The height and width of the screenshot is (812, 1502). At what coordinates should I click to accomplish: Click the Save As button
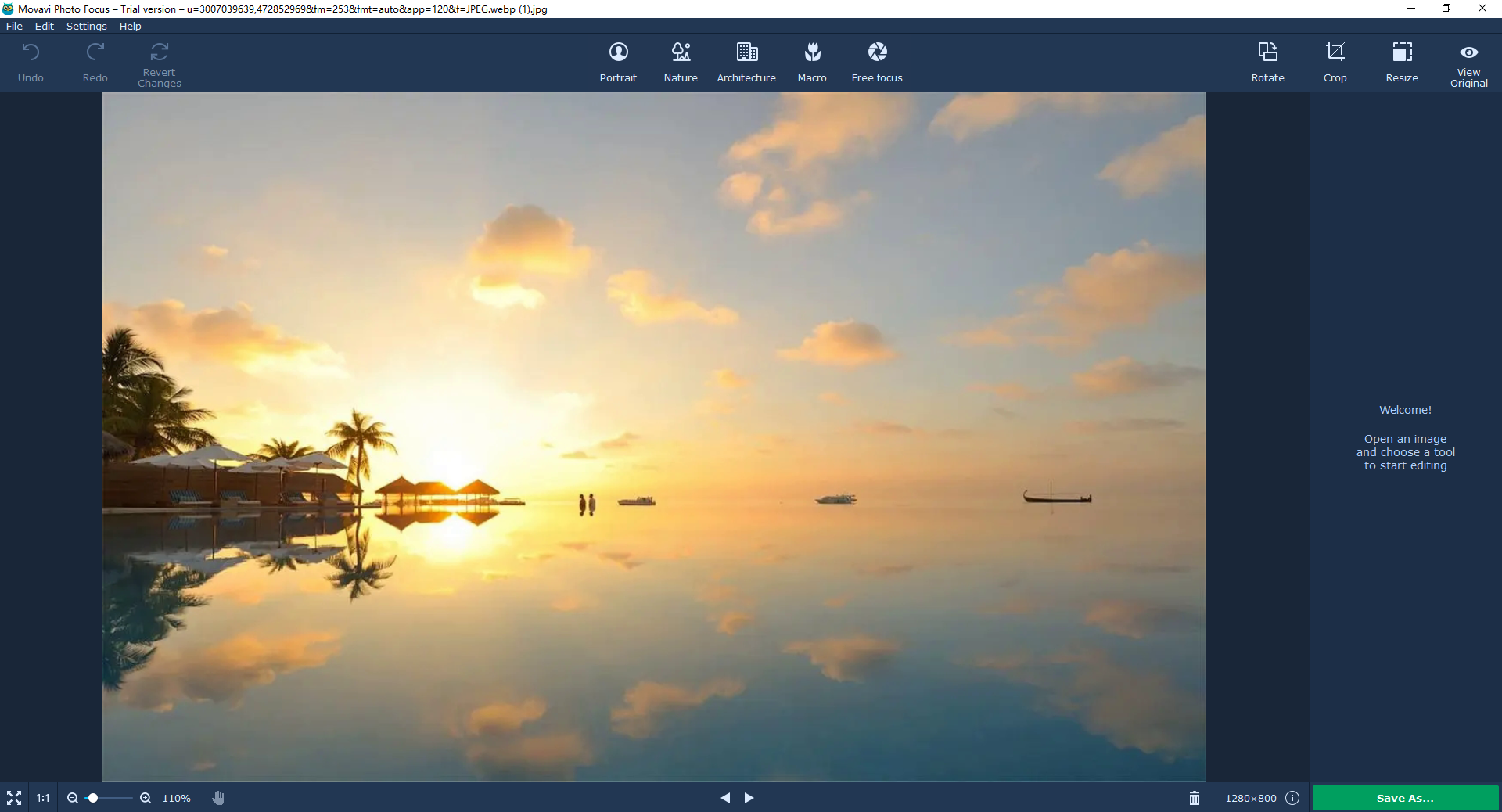click(x=1405, y=798)
